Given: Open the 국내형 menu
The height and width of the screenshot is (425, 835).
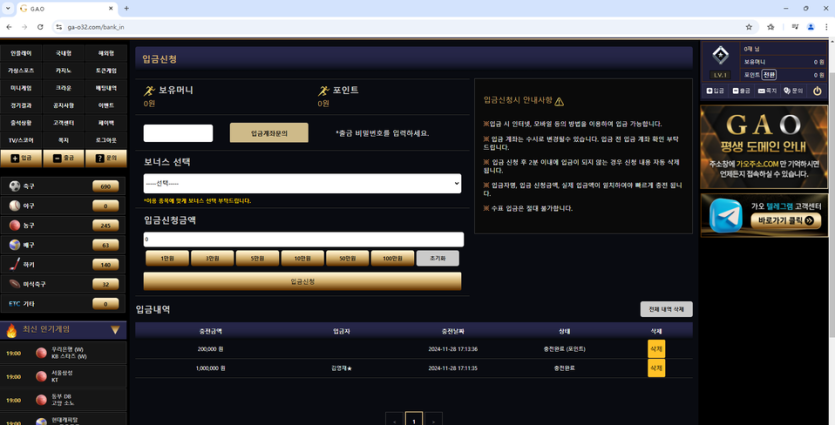Looking at the screenshot, I should [63, 53].
